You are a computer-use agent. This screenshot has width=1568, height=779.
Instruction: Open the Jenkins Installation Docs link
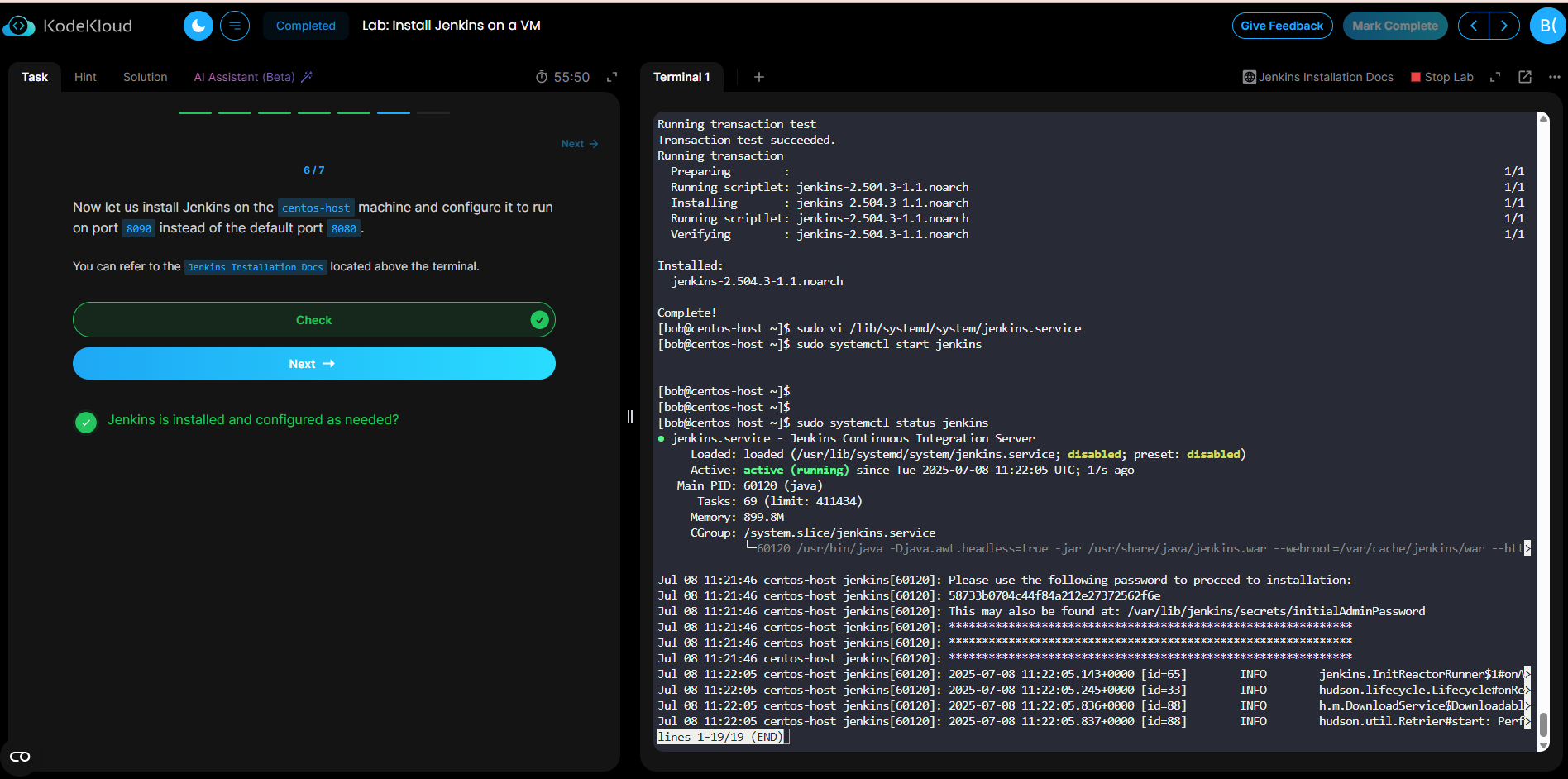coord(1318,77)
